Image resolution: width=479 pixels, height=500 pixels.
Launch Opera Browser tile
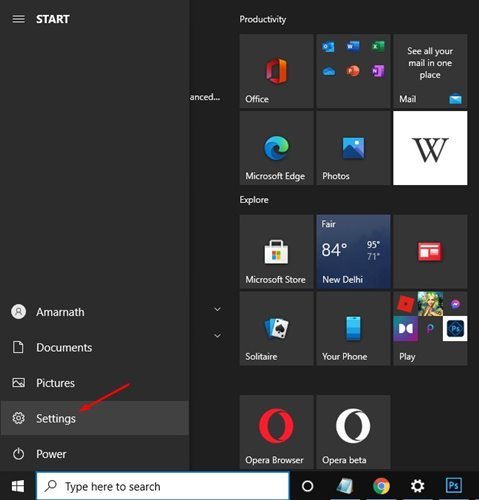276,432
